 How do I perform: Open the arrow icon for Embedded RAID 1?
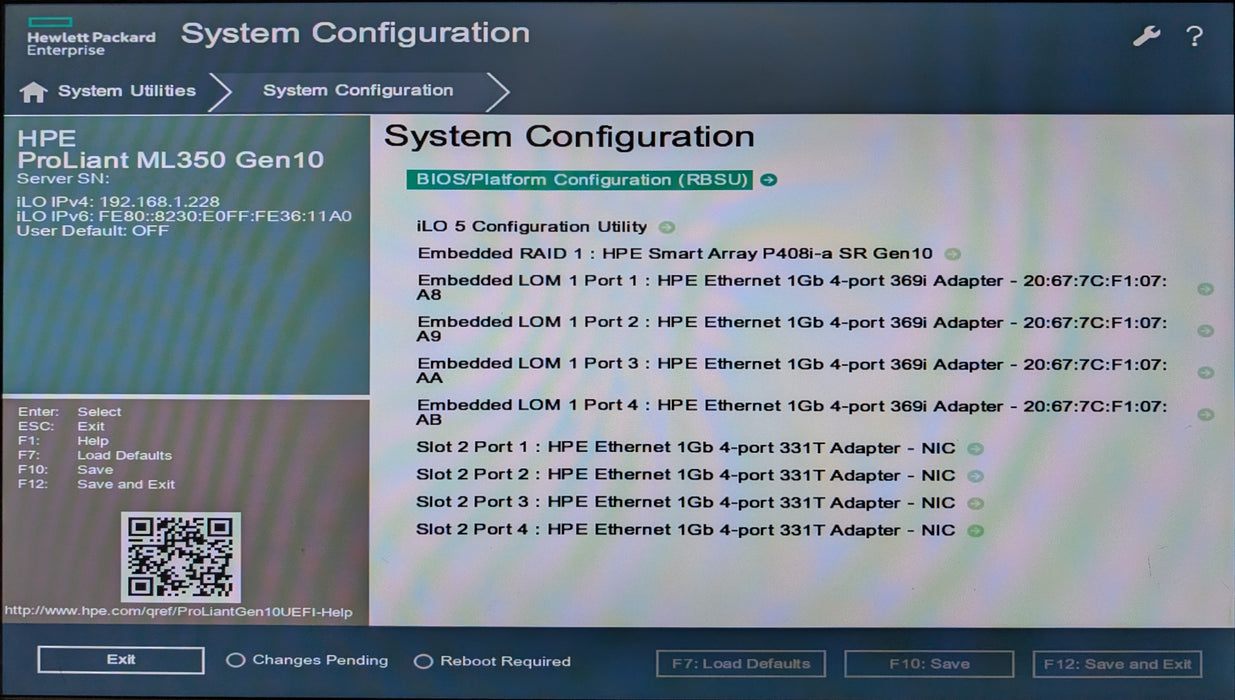click(952, 254)
